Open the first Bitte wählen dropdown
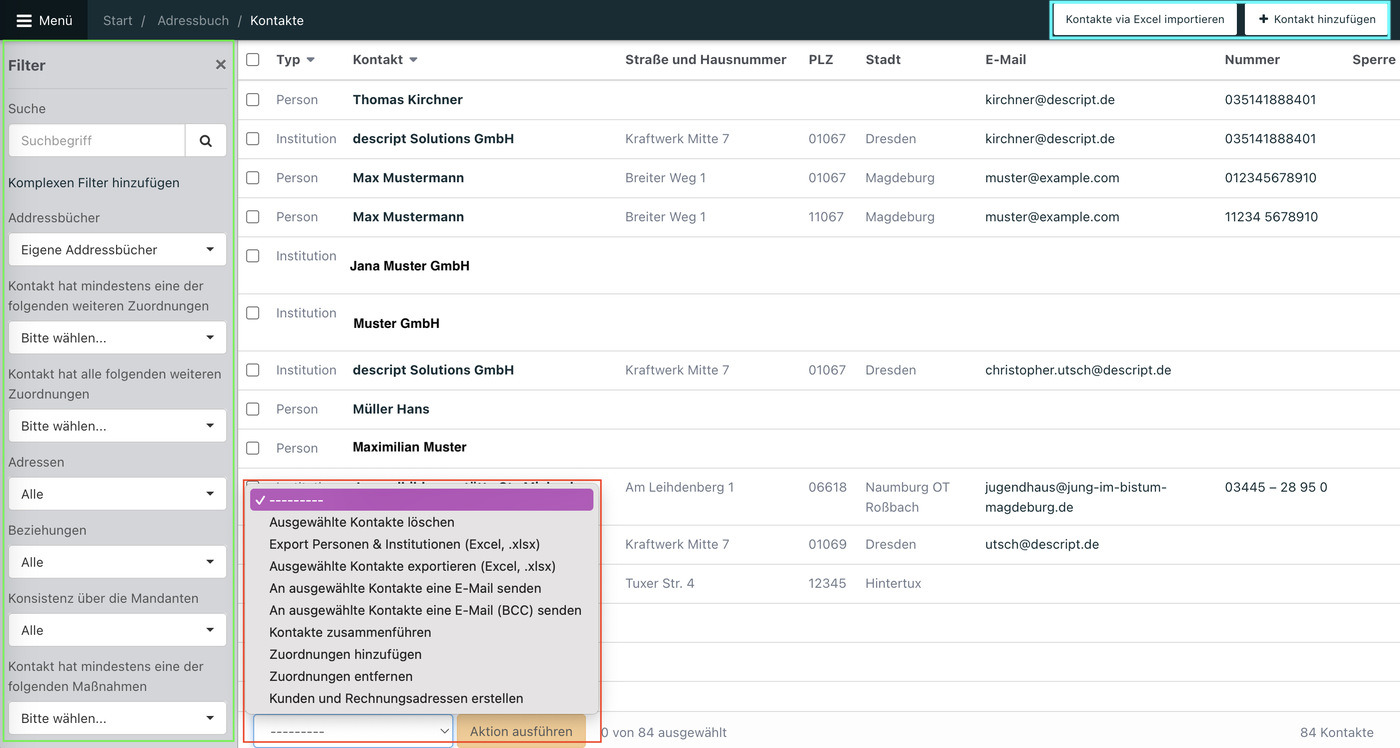The width and height of the screenshot is (1400, 748). (x=116, y=337)
